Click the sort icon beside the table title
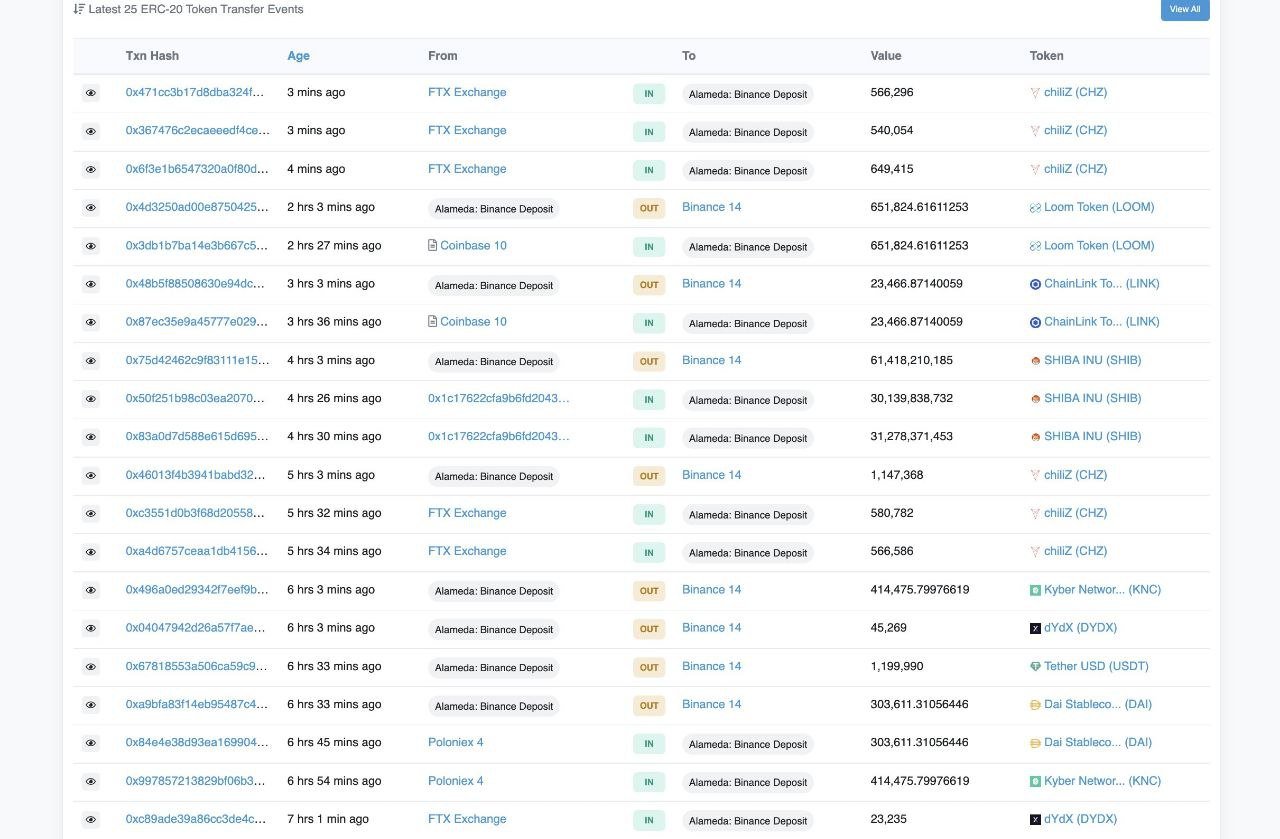 coord(79,8)
